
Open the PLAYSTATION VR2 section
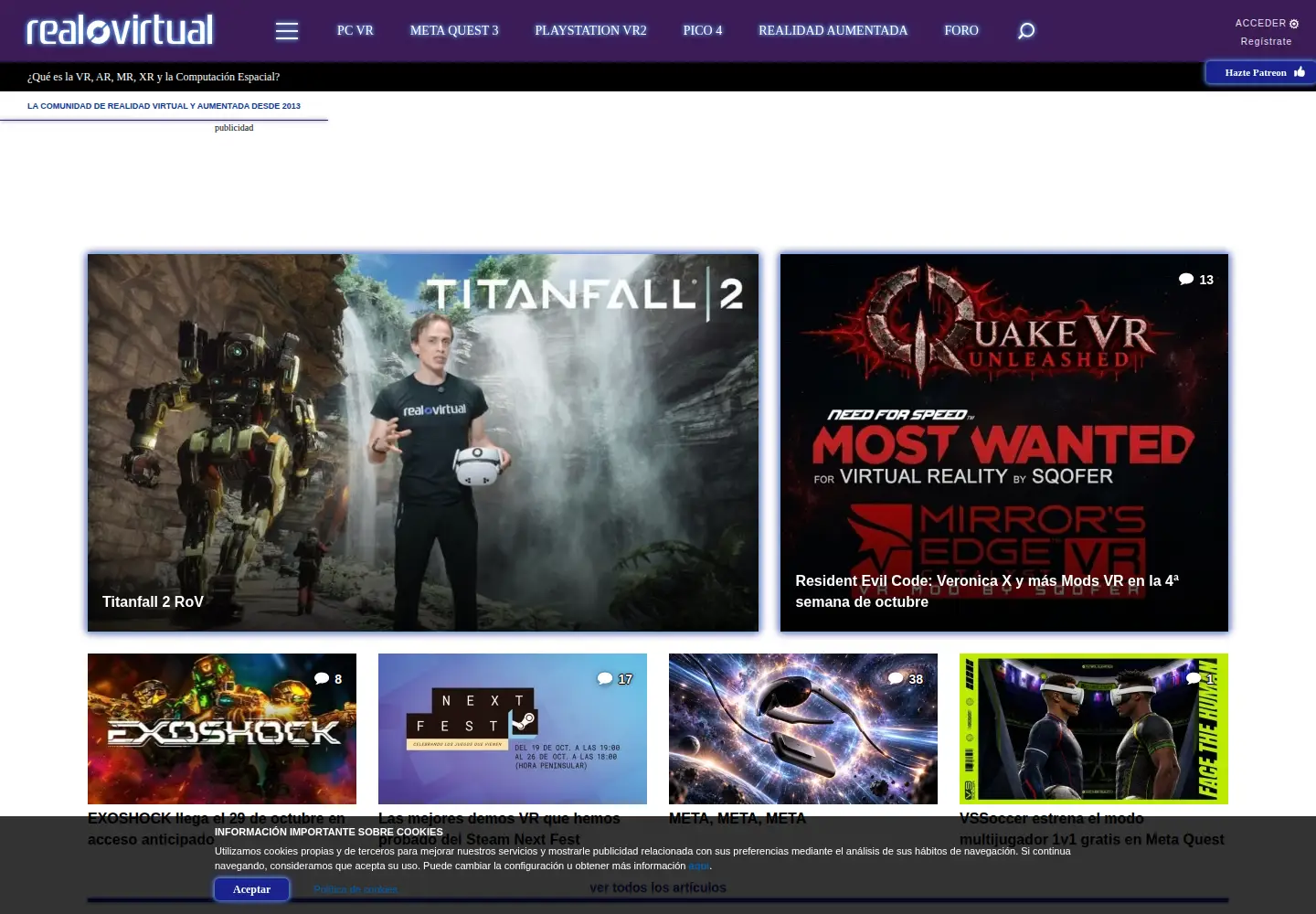[x=590, y=31]
